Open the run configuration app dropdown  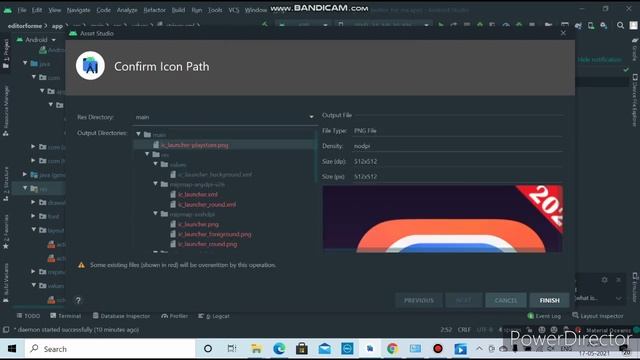303,25
